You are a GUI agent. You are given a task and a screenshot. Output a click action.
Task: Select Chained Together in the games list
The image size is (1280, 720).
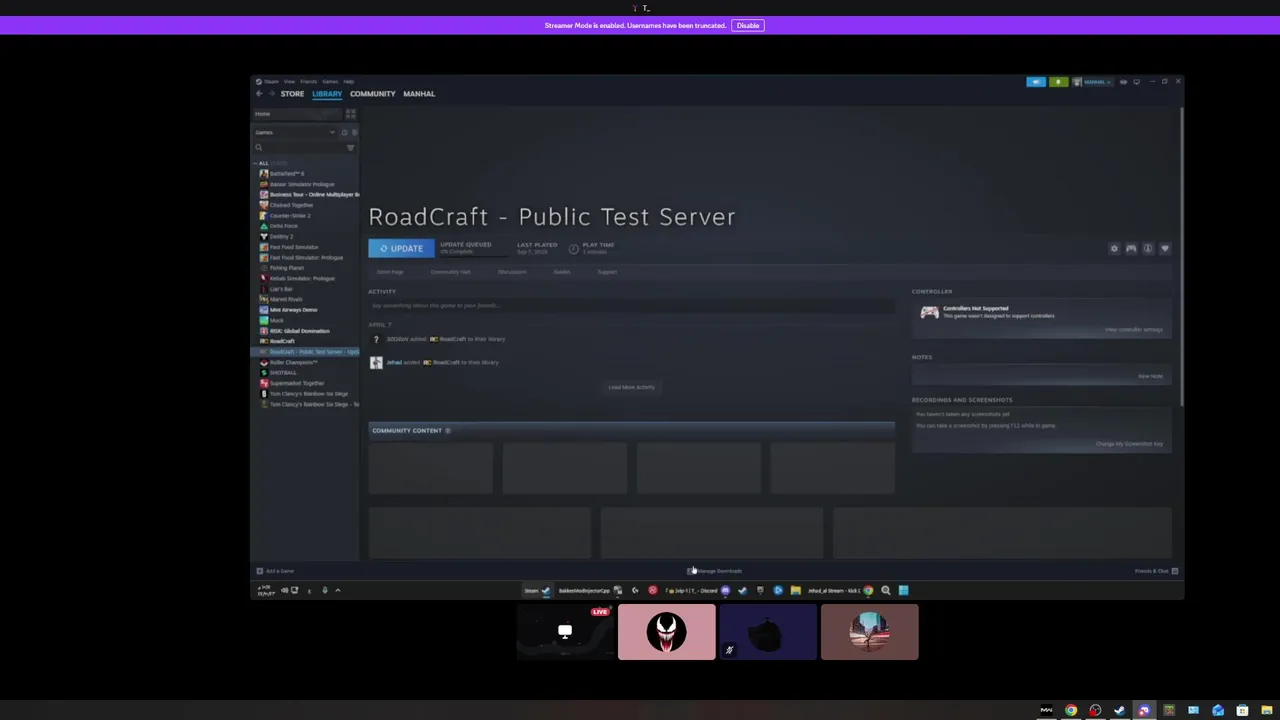(x=291, y=205)
